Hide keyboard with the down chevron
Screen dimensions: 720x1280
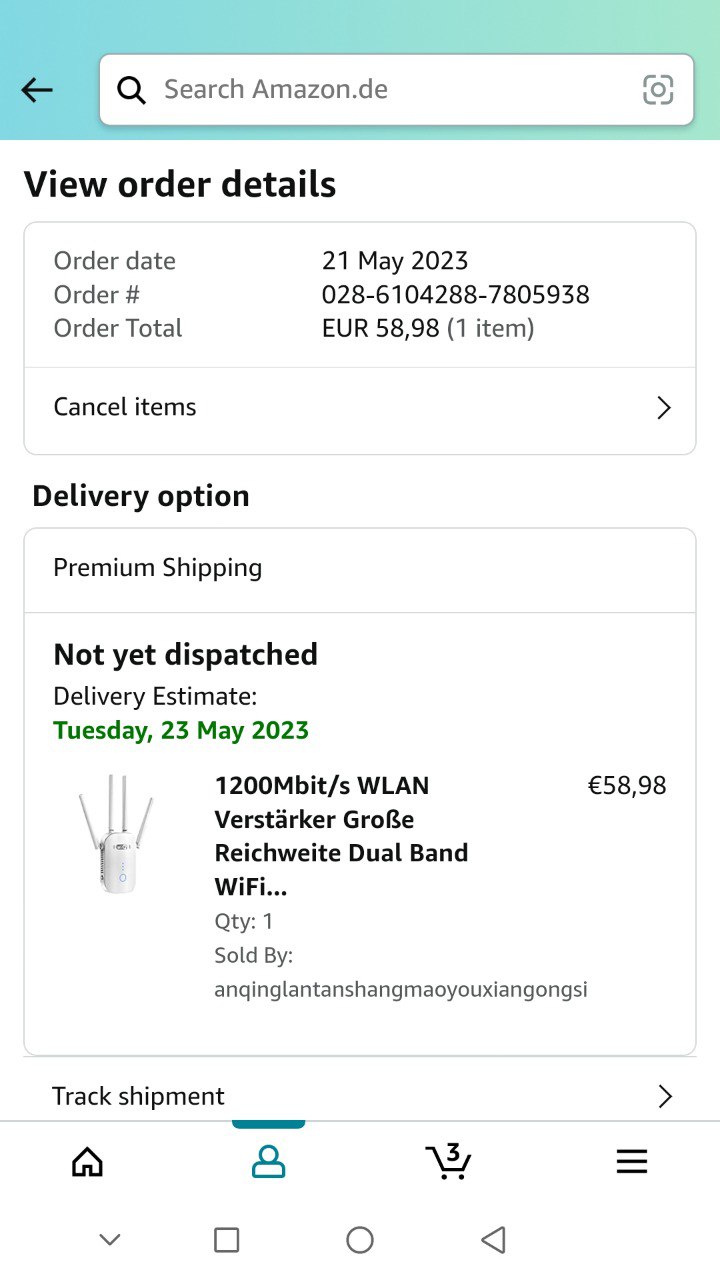[x=110, y=1240]
